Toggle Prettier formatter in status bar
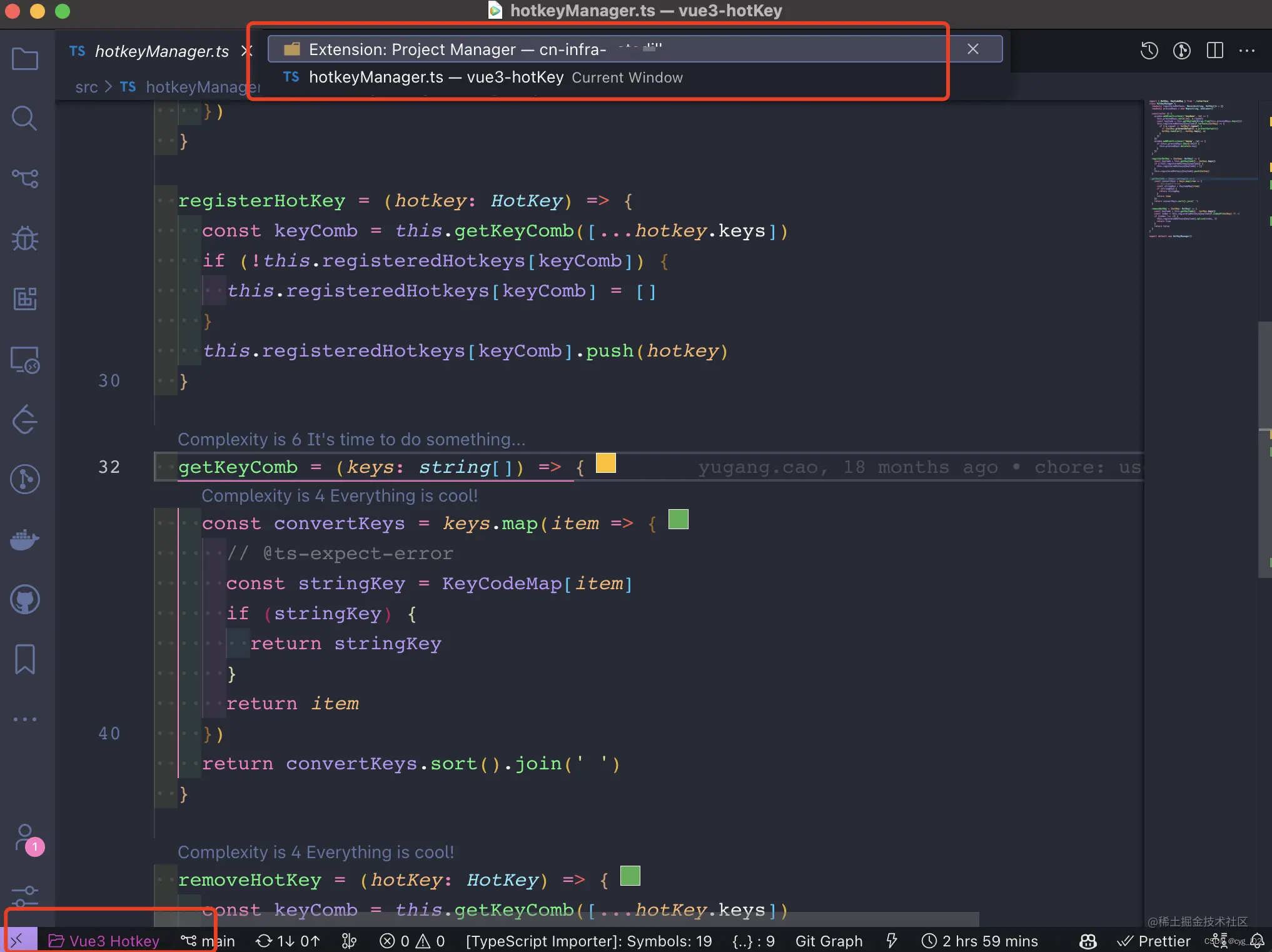 click(1154, 941)
